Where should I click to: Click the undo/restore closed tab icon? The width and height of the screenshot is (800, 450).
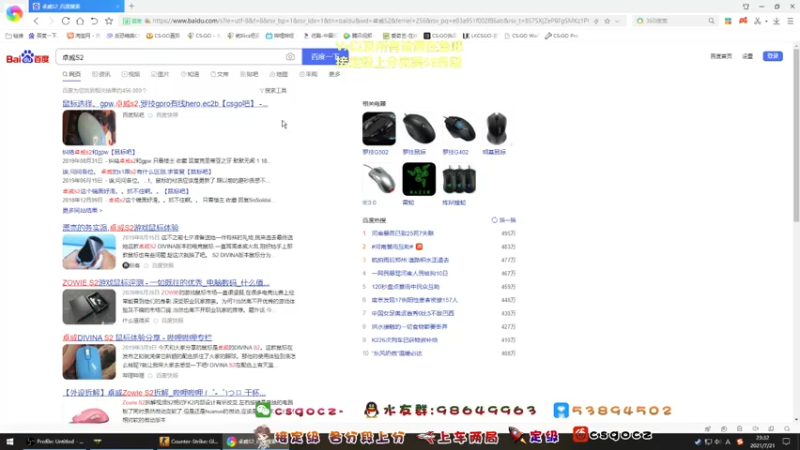(x=94, y=21)
